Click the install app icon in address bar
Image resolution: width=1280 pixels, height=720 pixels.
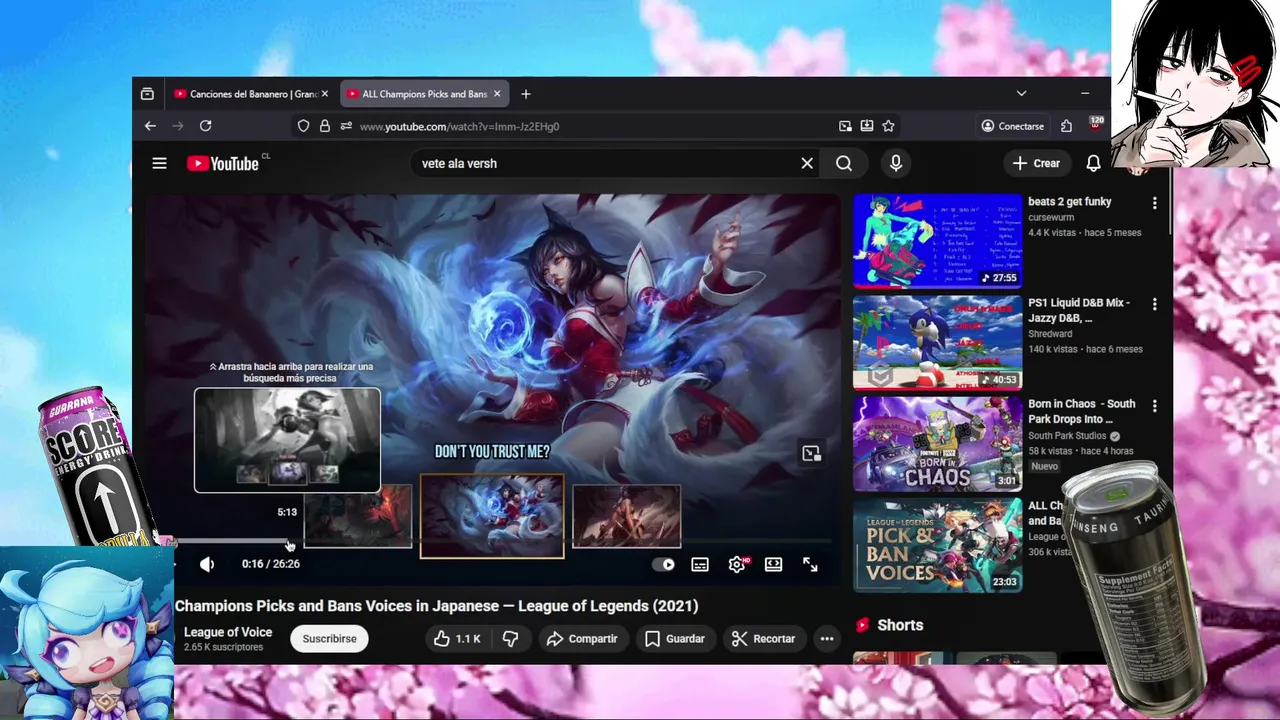(867, 126)
